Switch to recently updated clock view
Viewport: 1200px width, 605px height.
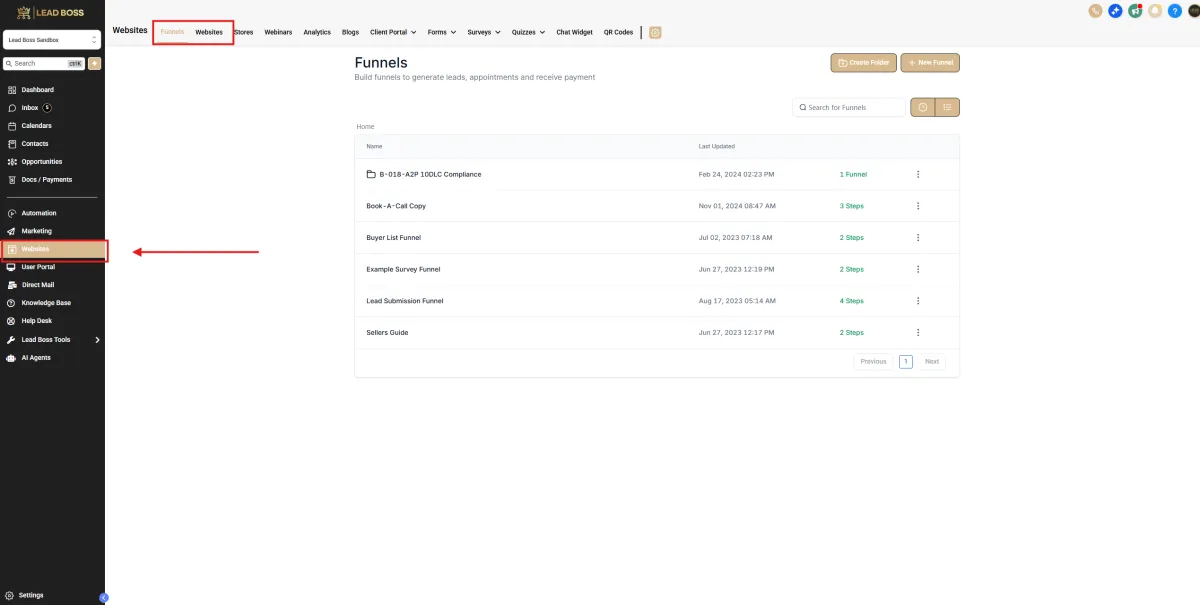922,107
